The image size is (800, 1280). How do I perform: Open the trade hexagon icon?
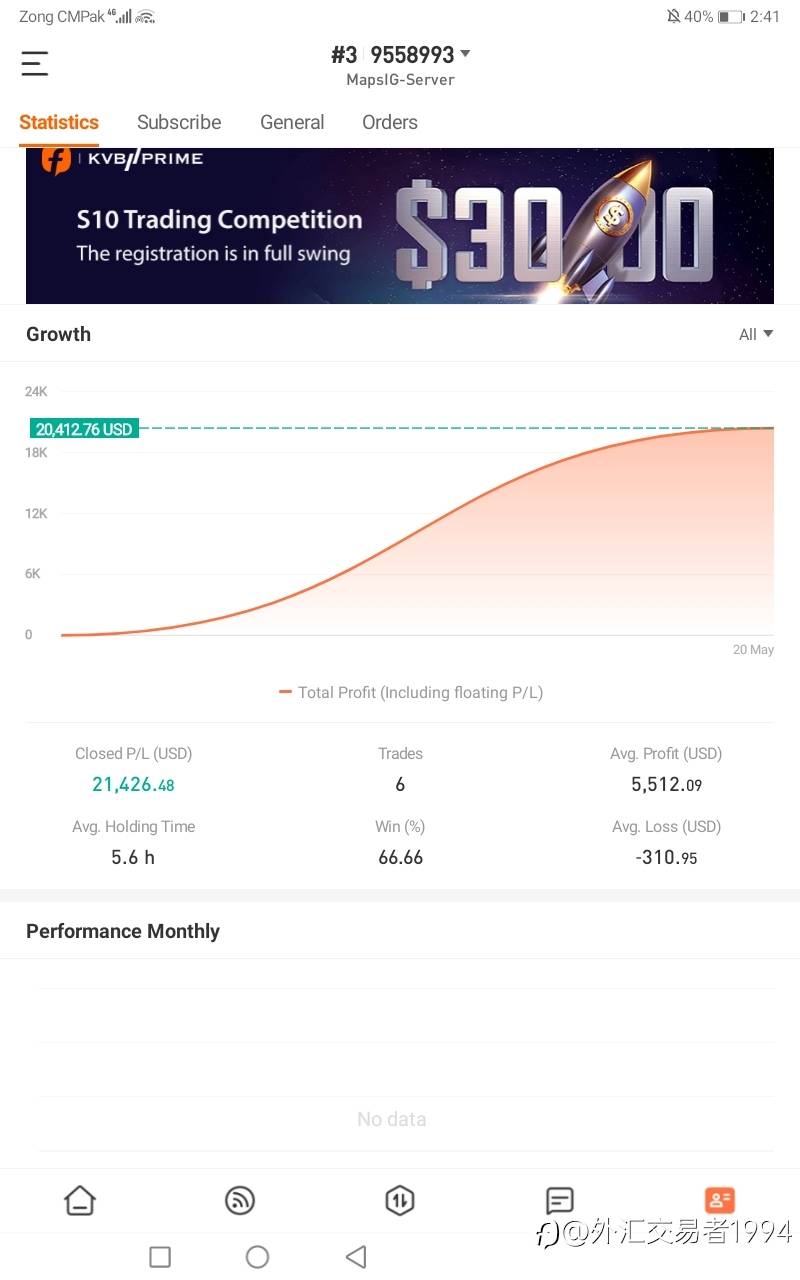pos(400,1200)
